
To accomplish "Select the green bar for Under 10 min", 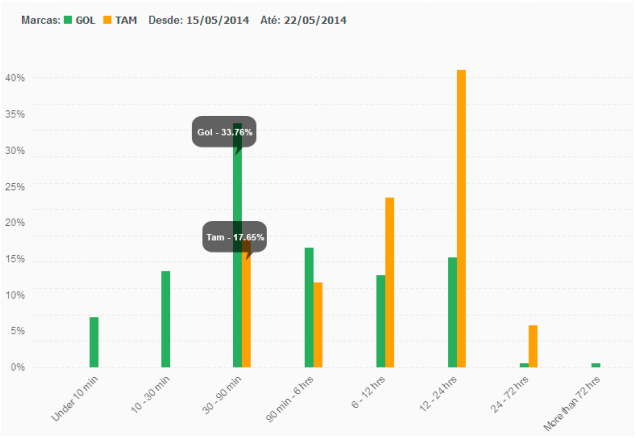I will 94,342.
